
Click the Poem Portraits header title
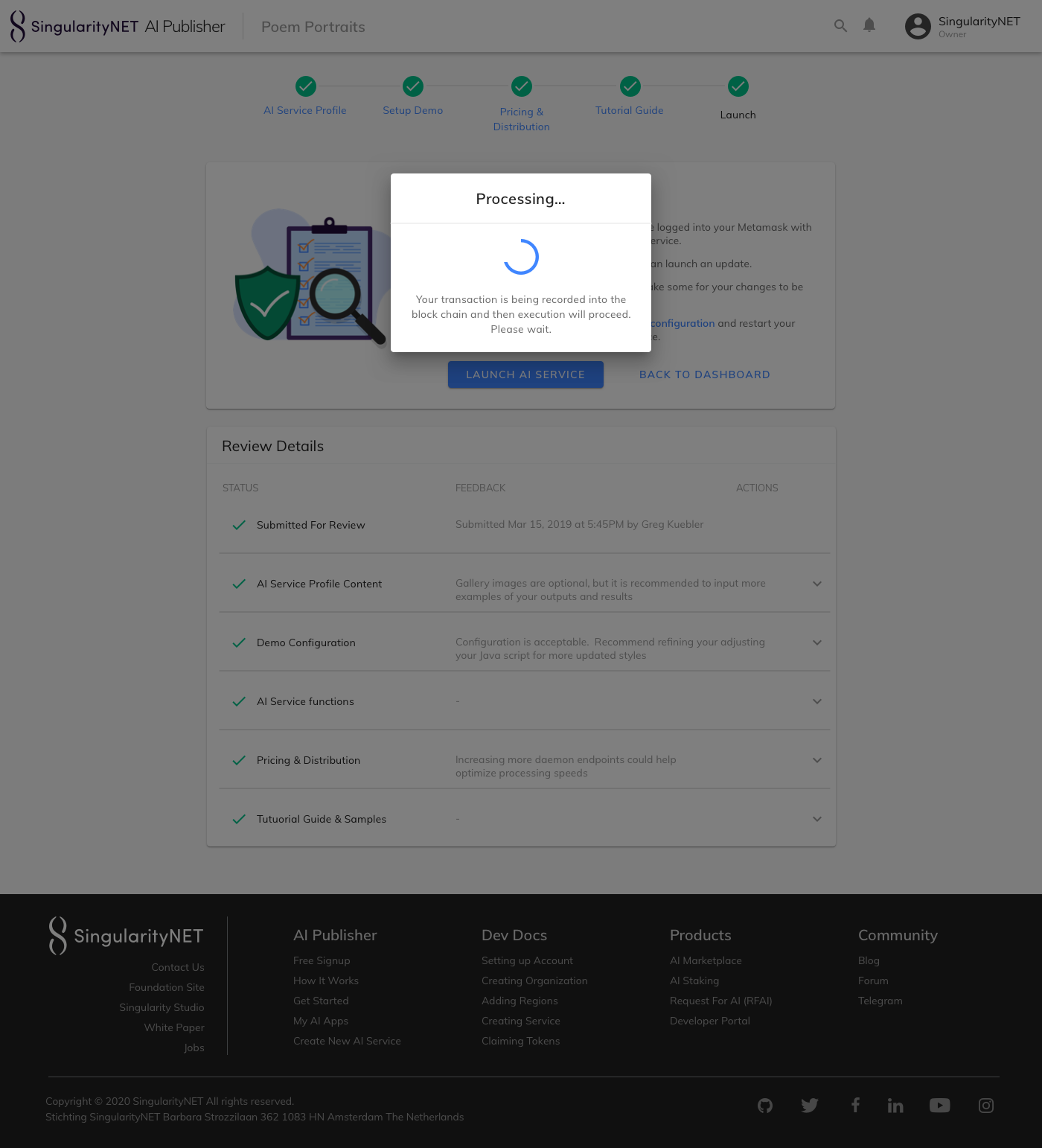click(x=313, y=27)
